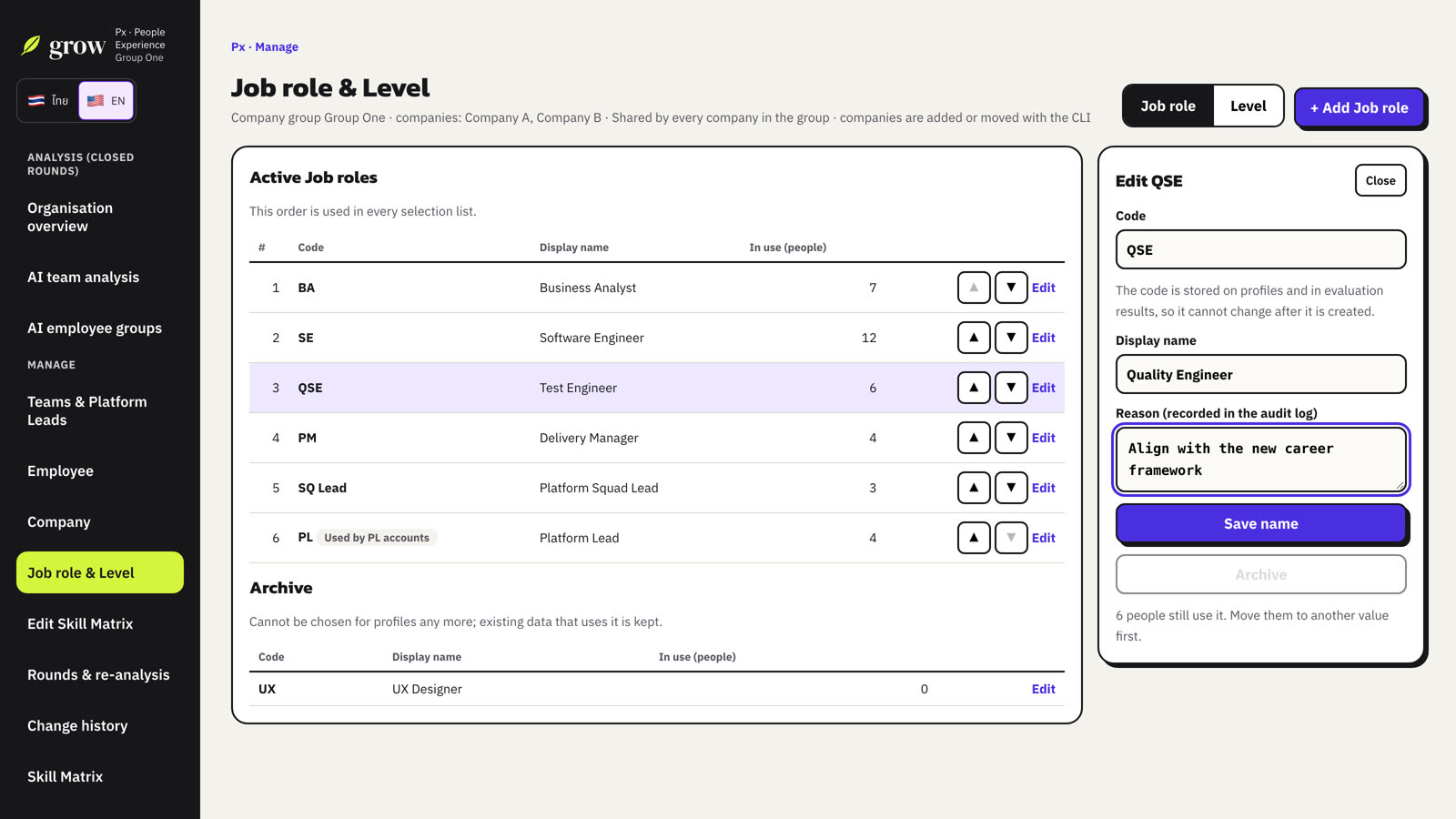Move QSE Test Engineer row up
Screen dimensions: 1456x819
click(x=974, y=388)
